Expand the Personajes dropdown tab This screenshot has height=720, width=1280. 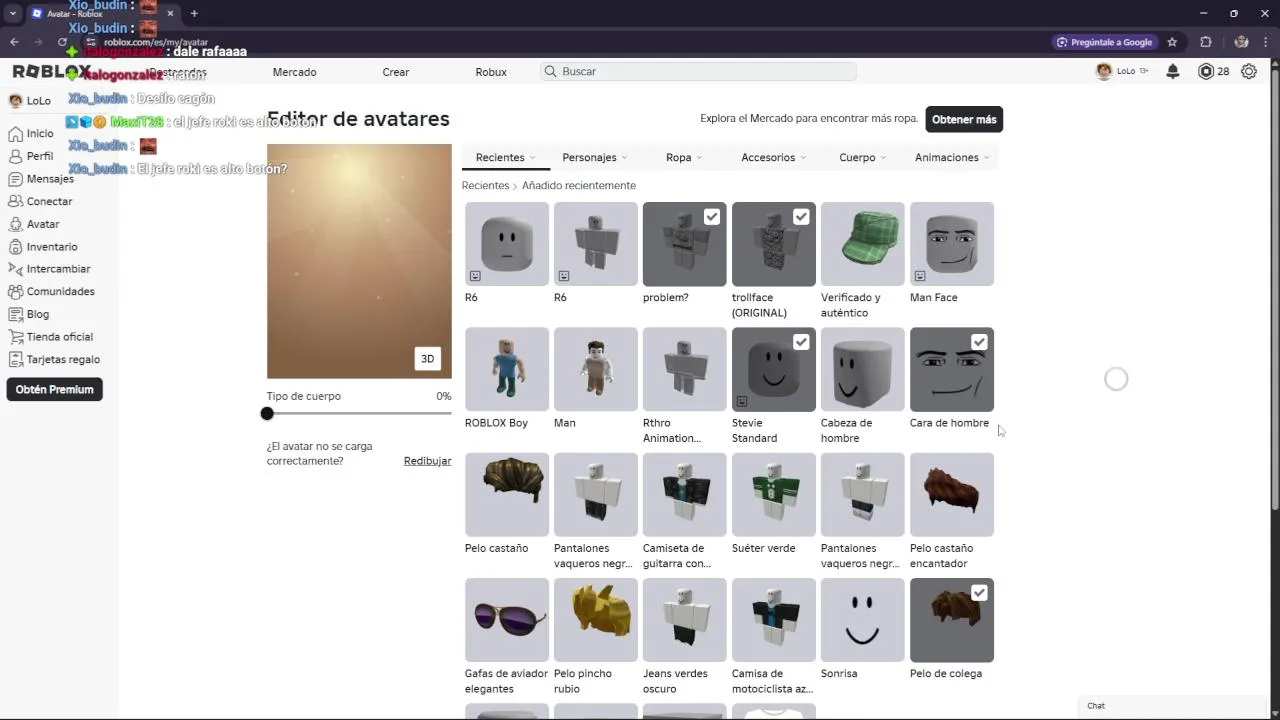594,158
